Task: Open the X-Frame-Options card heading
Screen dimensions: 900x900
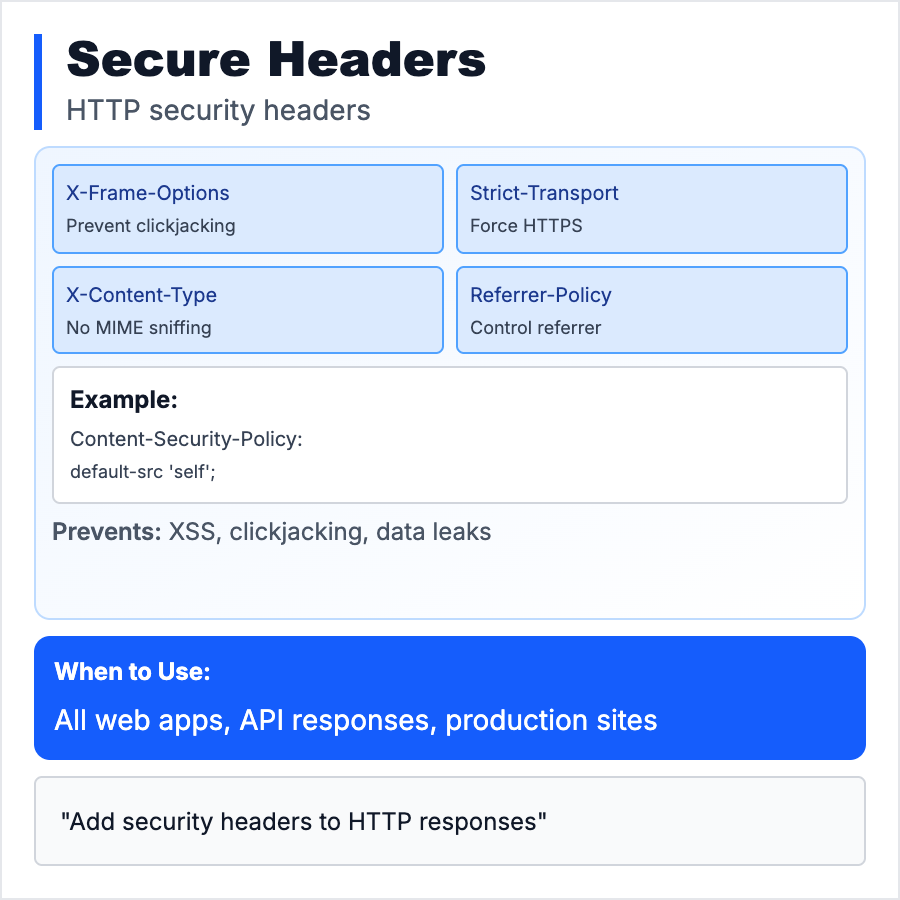Action: 148,193
